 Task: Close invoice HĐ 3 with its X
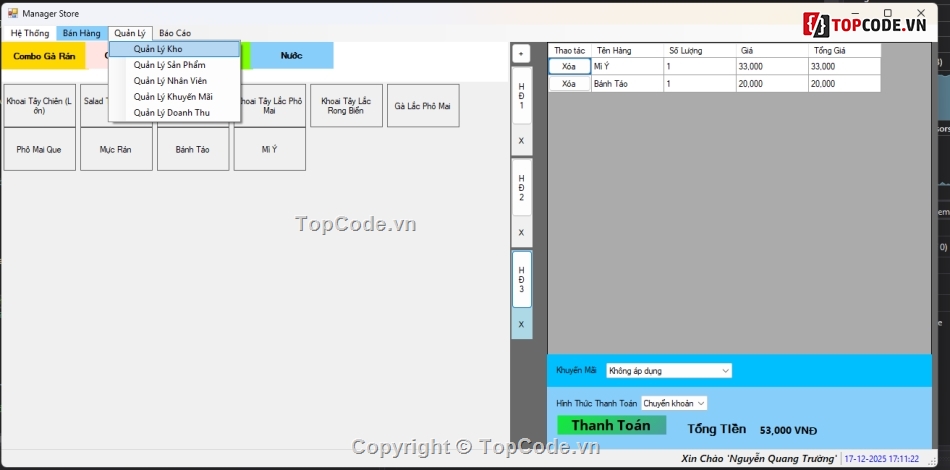(522, 324)
